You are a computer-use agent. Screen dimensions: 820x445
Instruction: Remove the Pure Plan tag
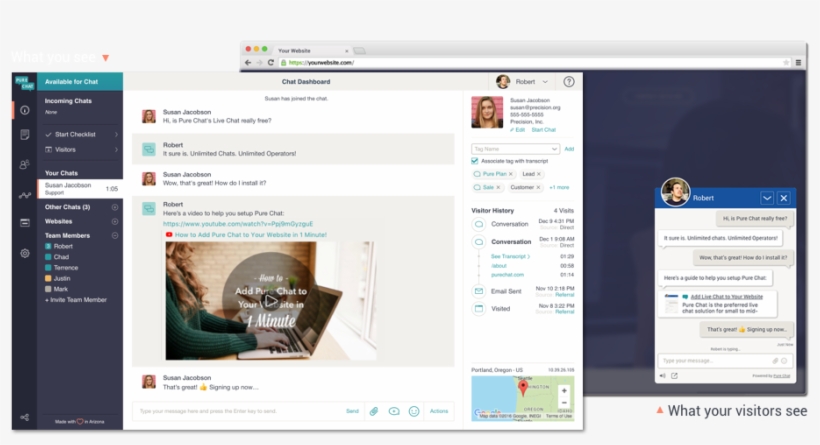(511, 174)
